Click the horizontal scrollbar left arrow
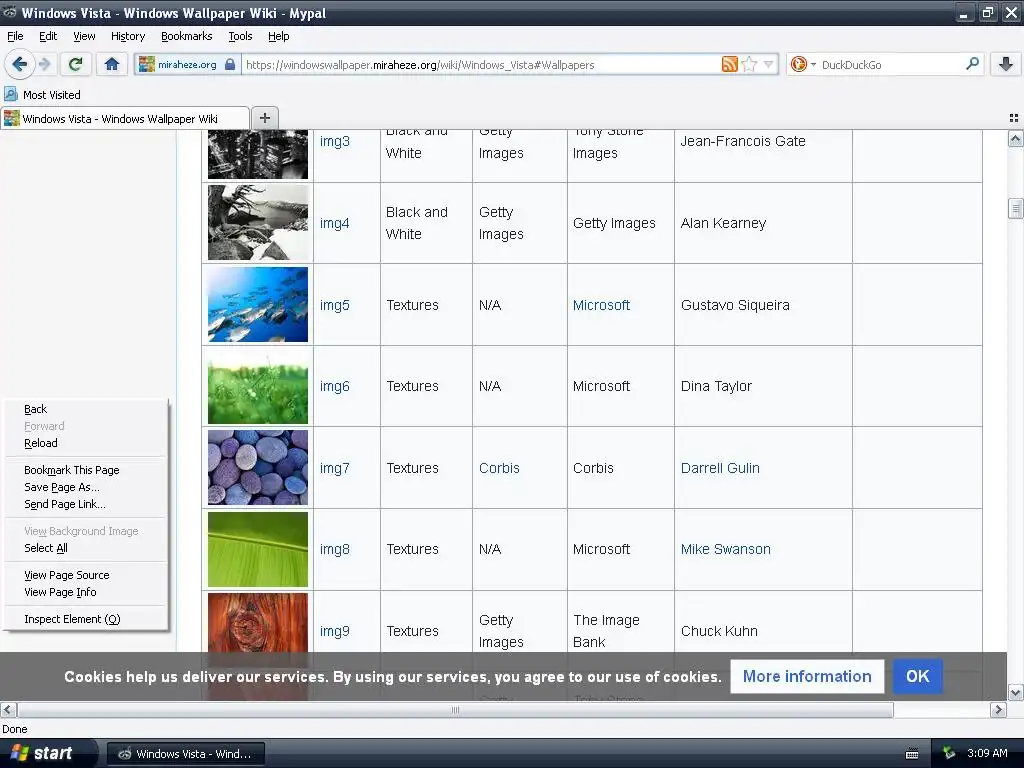This screenshot has width=1024, height=768. (x=8, y=709)
